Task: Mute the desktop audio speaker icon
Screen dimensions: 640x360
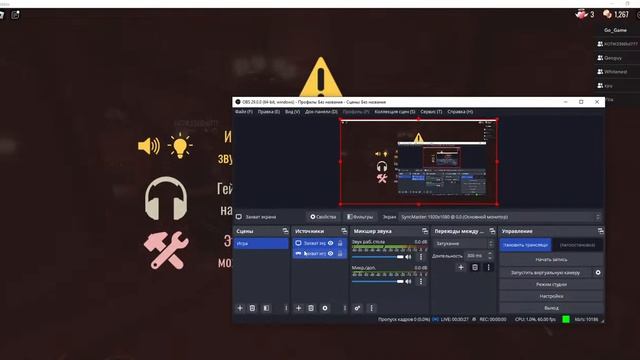Action: pyautogui.click(x=408, y=257)
